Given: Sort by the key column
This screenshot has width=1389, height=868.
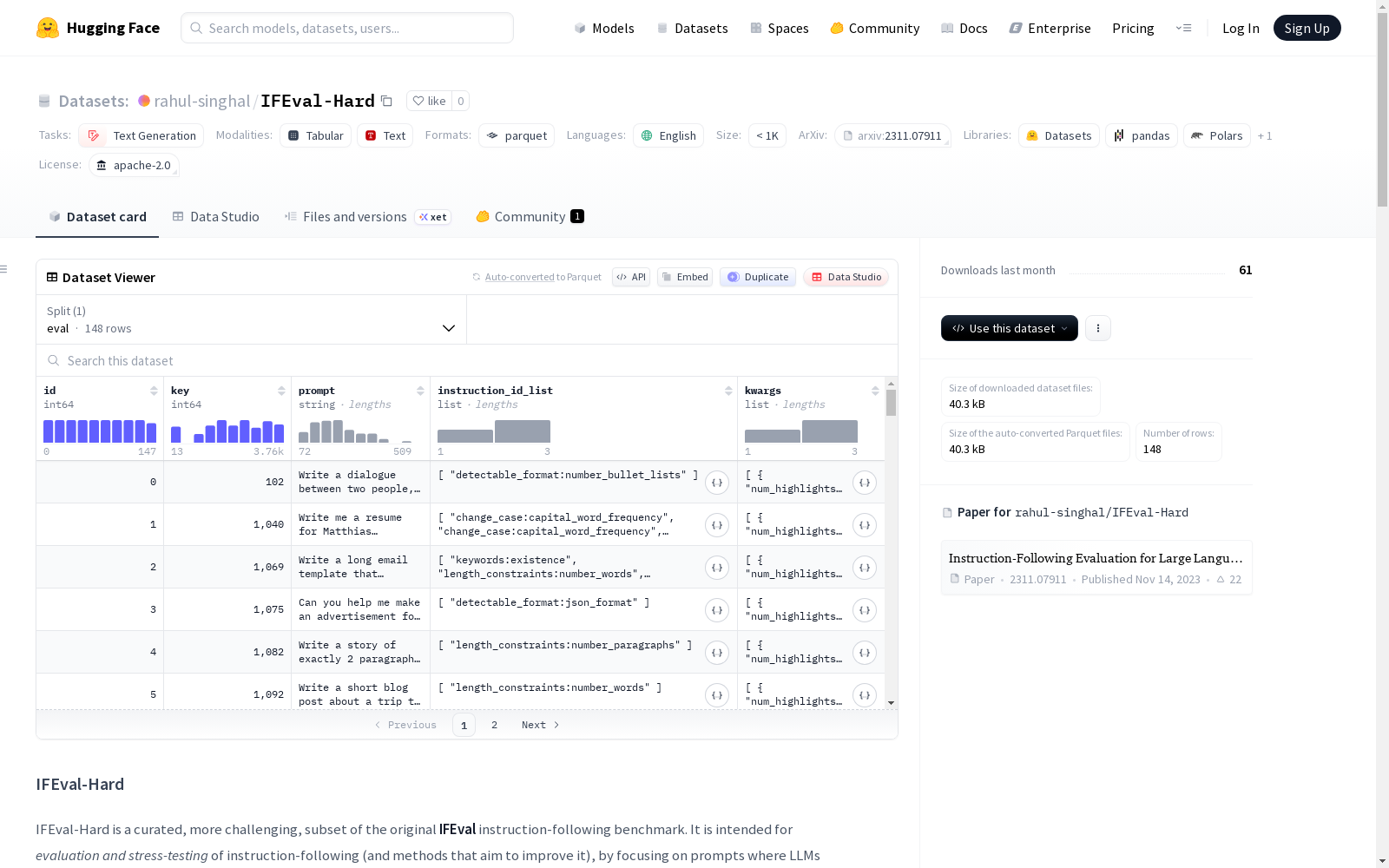Looking at the screenshot, I should tap(281, 391).
